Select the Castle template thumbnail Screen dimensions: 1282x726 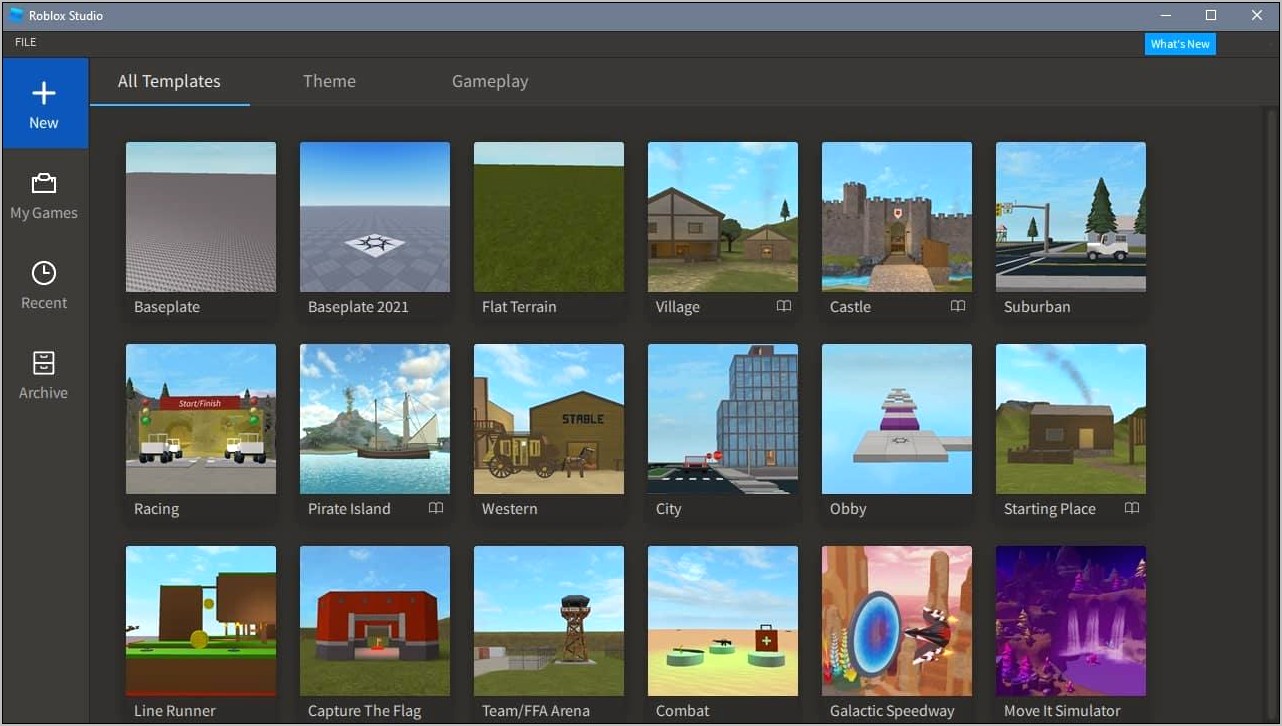click(x=897, y=217)
